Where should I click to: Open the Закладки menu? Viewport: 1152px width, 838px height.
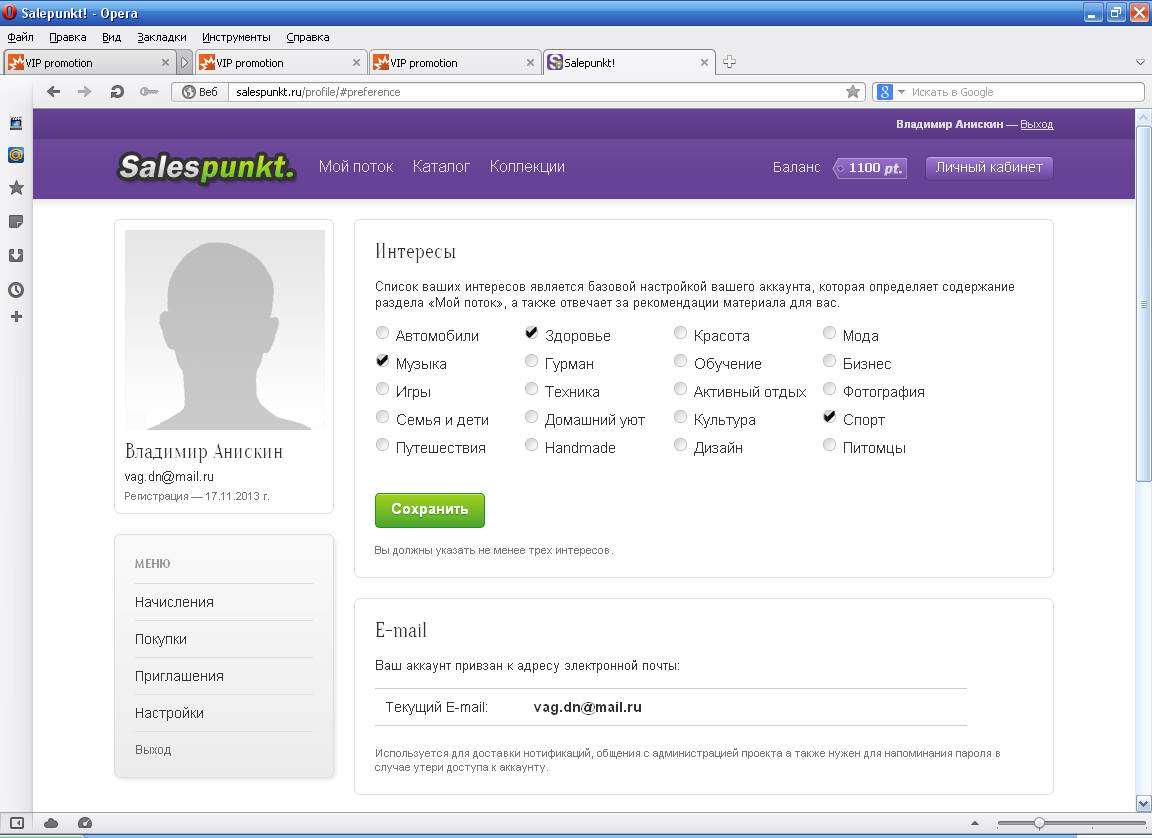[x=162, y=37]
